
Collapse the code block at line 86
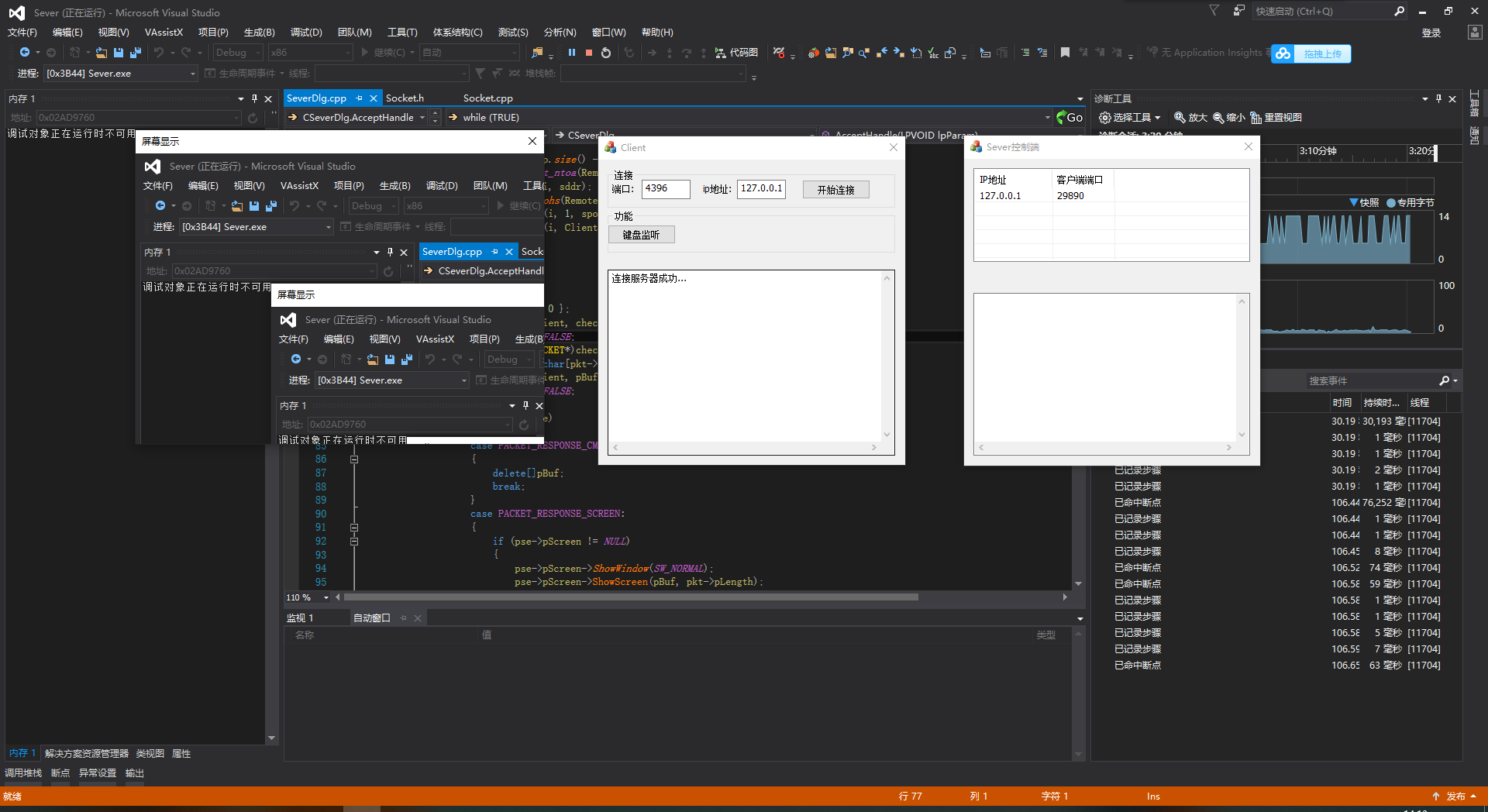pos(354,459)
